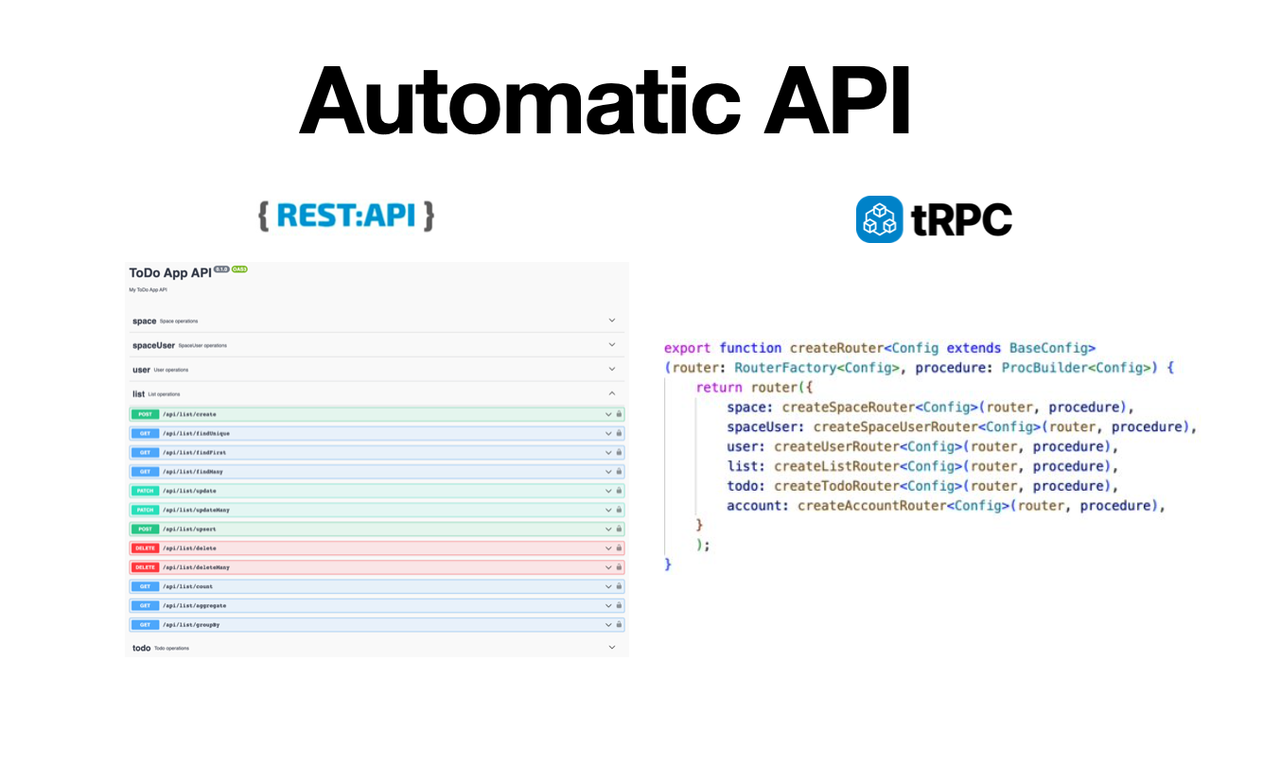
Task: Click the PATCH badge on /api/list/update
Action: click(145, 490)
